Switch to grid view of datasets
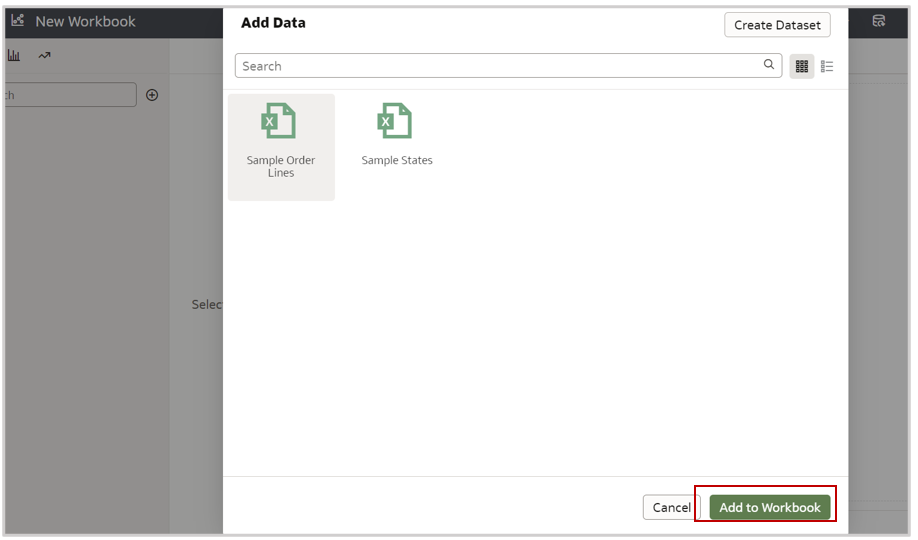The height and width of the screenshot is (540, 918). click(802, 66)
